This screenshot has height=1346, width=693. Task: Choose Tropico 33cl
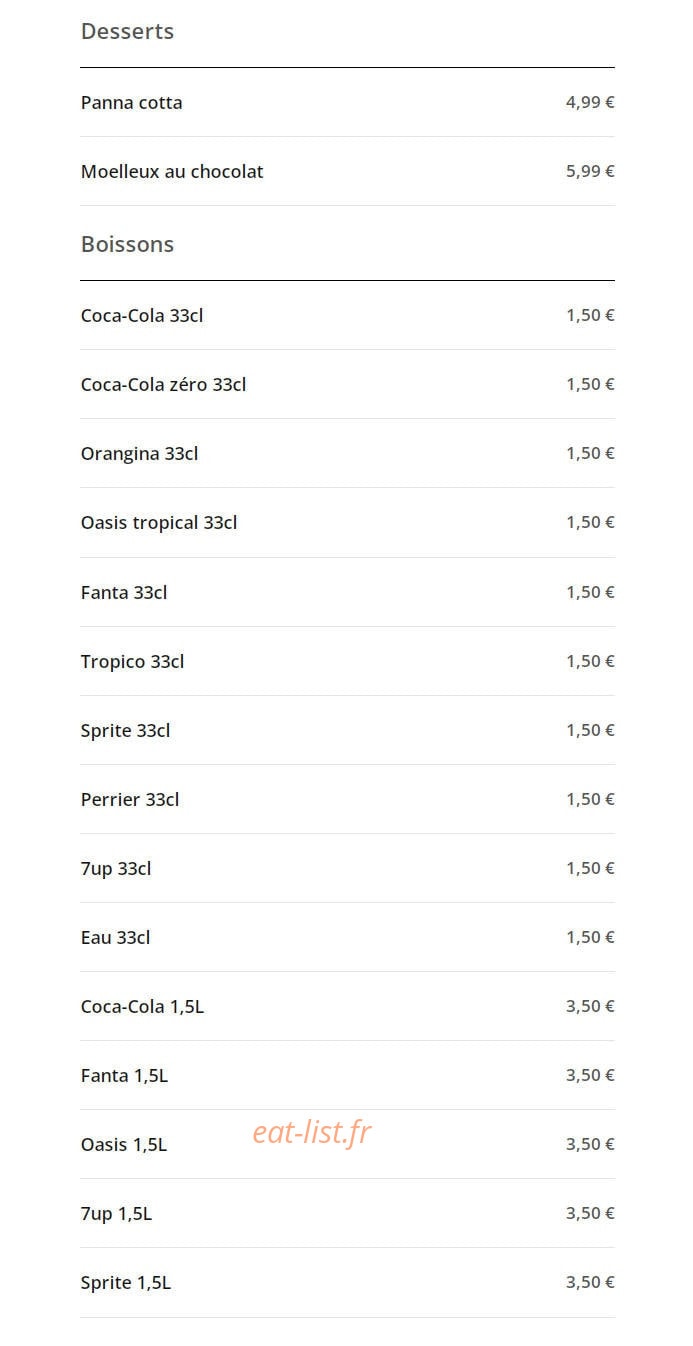(x=347, y=661)
